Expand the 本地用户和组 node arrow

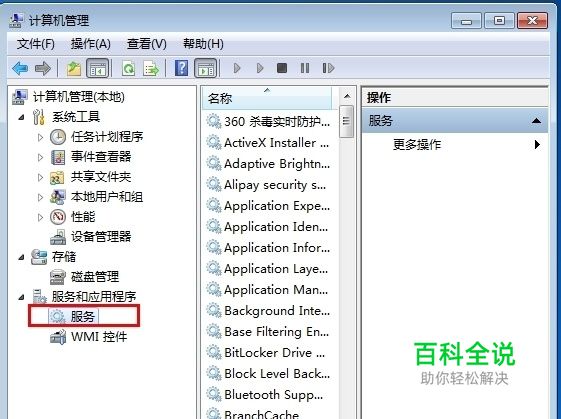click(40, 197)
